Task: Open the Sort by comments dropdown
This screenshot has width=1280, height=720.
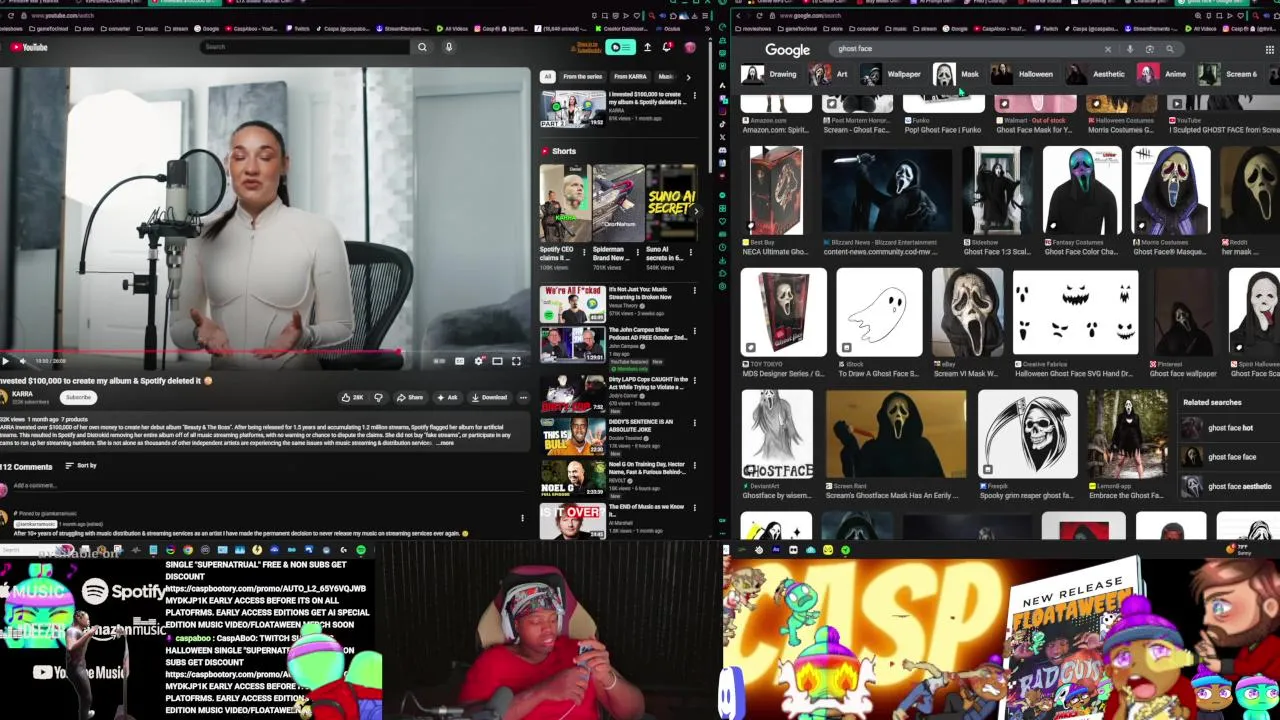Action: tap(81, 466)
